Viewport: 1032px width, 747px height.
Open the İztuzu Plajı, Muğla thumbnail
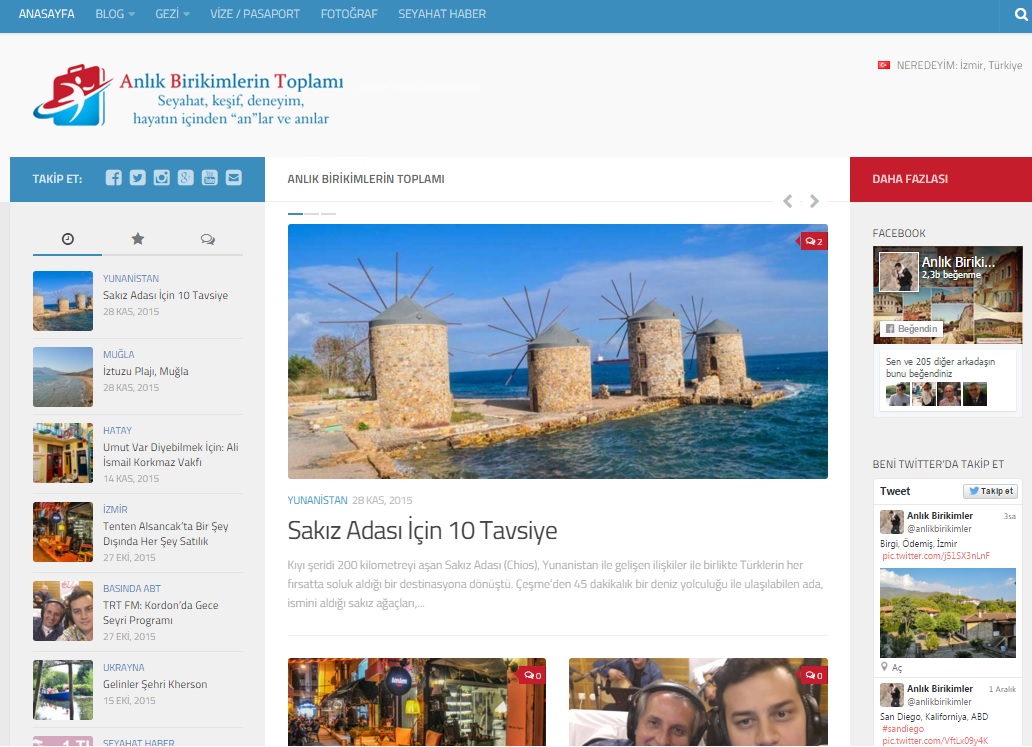pyautogui.click(x=62, y=377)
